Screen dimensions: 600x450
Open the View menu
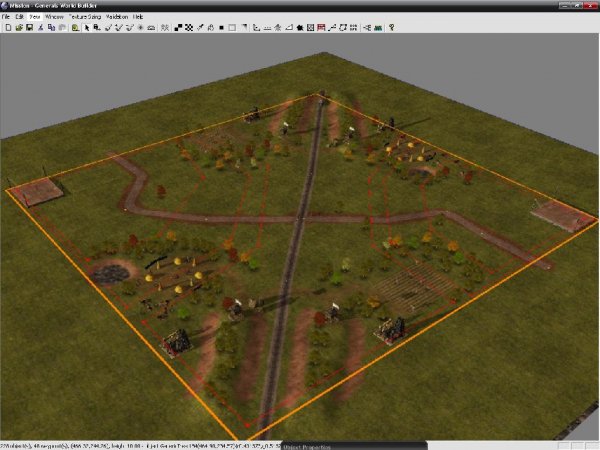click(x=35, y=17)
